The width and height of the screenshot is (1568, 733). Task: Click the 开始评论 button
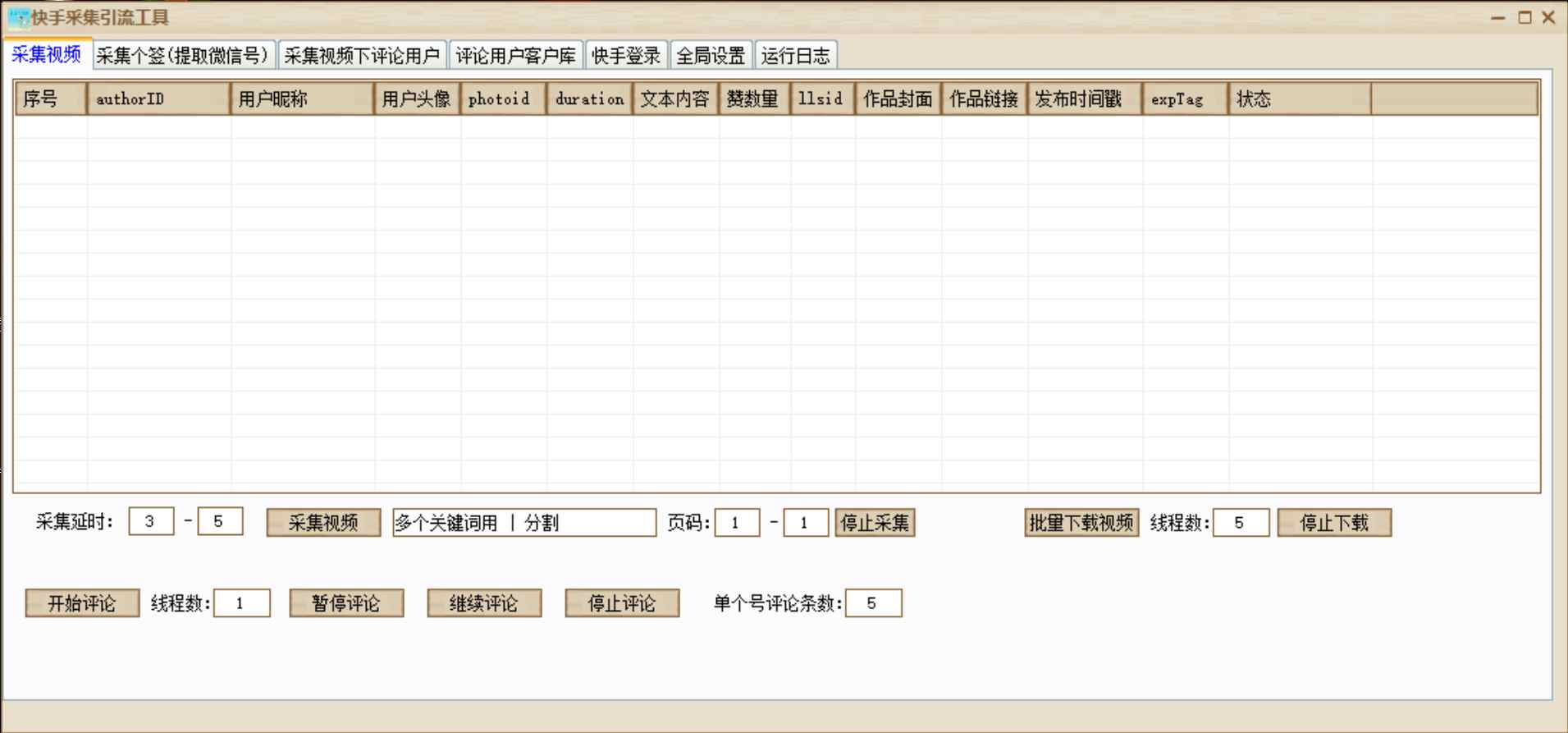click(x=82, y=603)
